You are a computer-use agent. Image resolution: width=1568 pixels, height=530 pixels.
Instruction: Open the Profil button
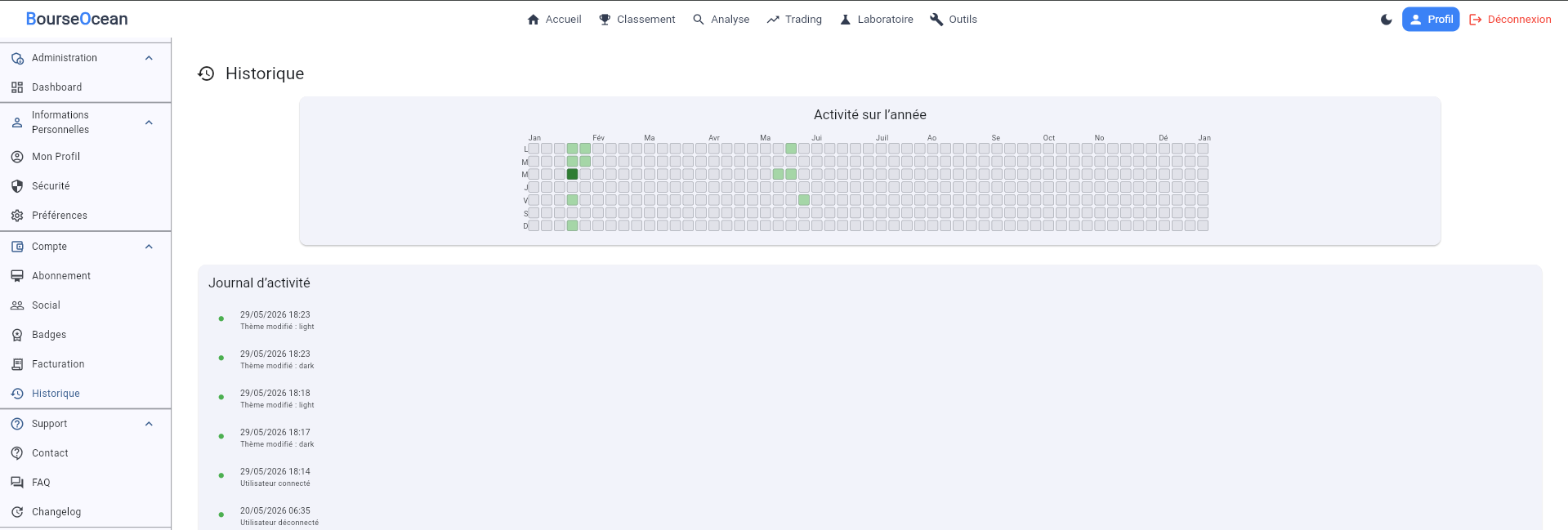pos(1431,20)
